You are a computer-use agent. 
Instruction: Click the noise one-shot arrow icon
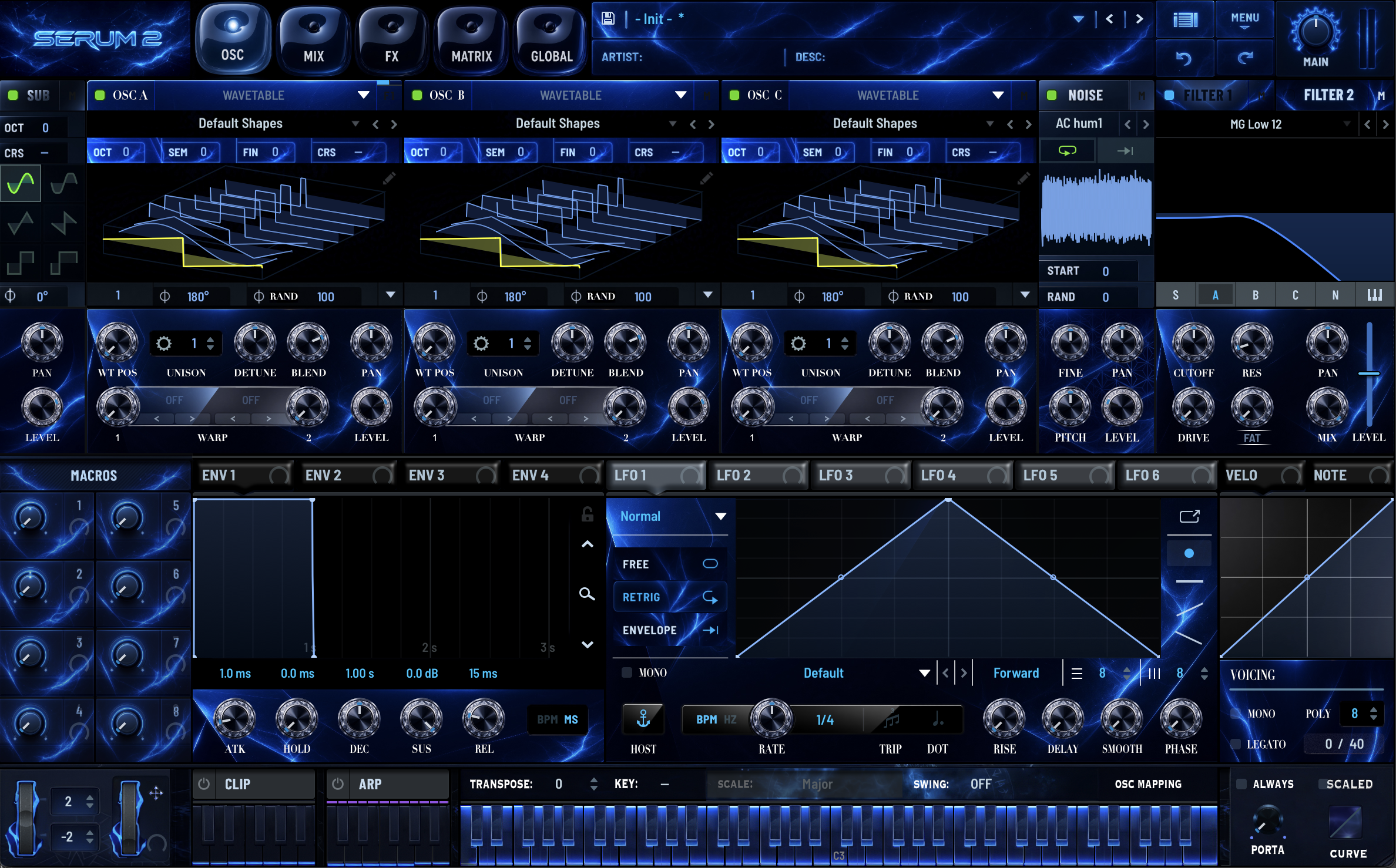(x=1125, y=151)
